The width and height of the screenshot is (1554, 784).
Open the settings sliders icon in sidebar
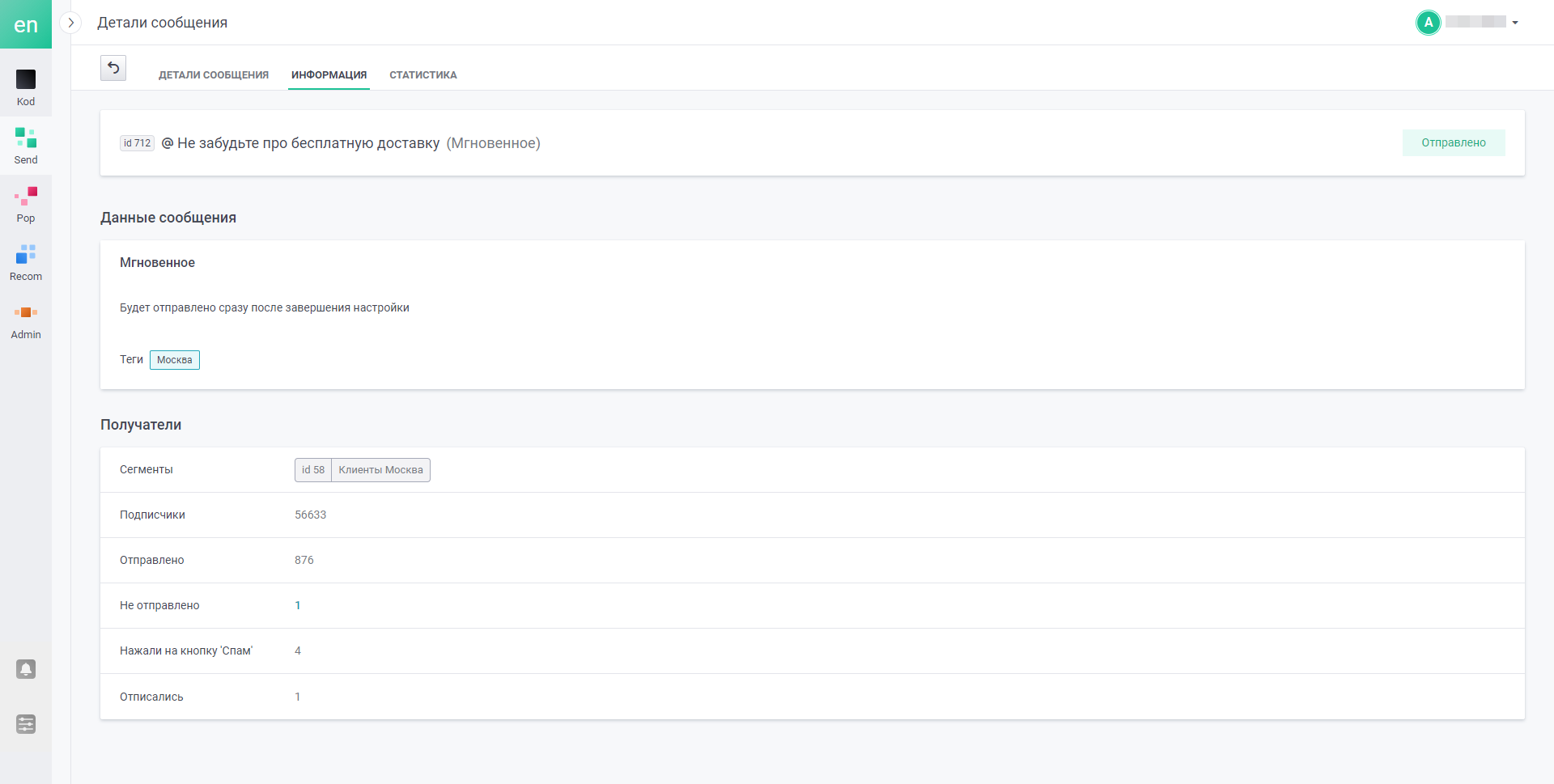click(26, 724)
